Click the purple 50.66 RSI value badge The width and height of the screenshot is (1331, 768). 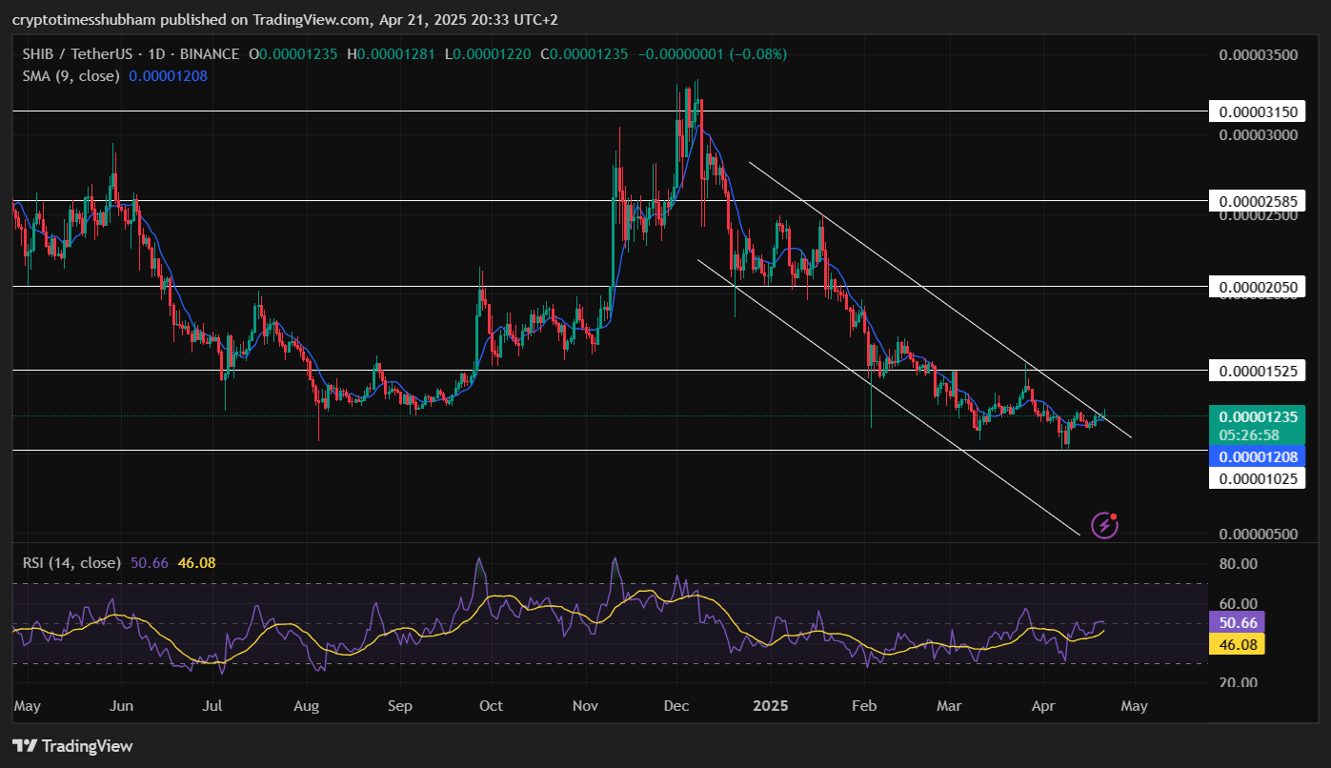(x=1238, y=622)
